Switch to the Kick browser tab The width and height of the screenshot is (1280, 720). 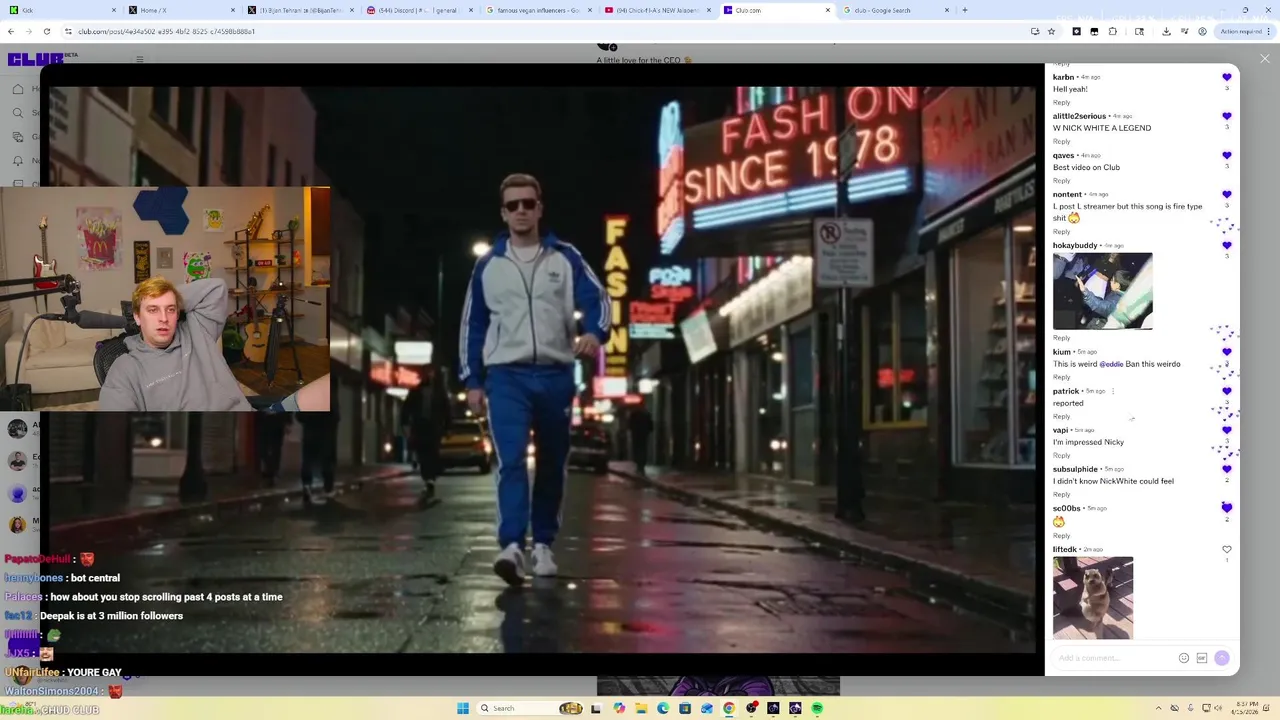pos(63,10)
